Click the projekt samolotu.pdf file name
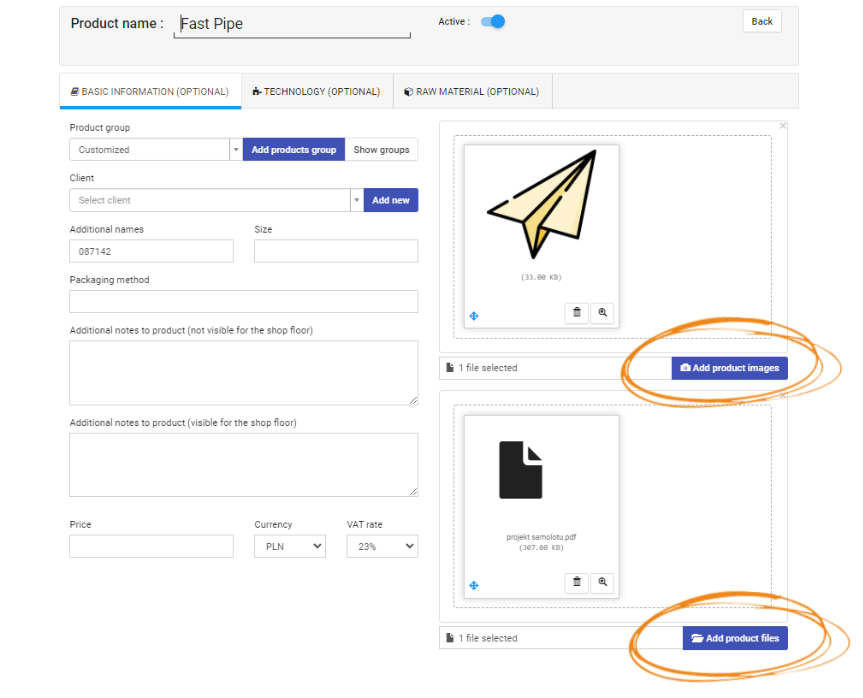 [542, 537]
